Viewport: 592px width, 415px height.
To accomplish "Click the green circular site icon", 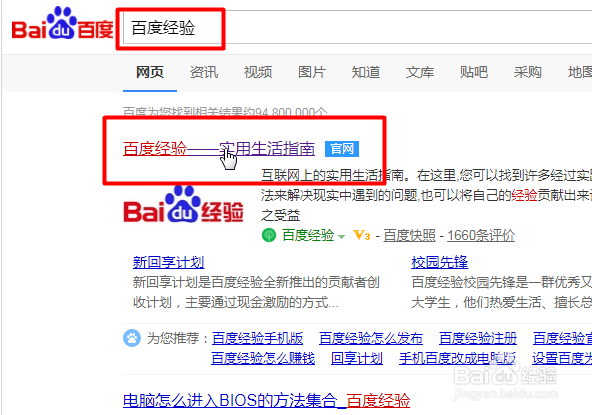I will pos(269,236).
